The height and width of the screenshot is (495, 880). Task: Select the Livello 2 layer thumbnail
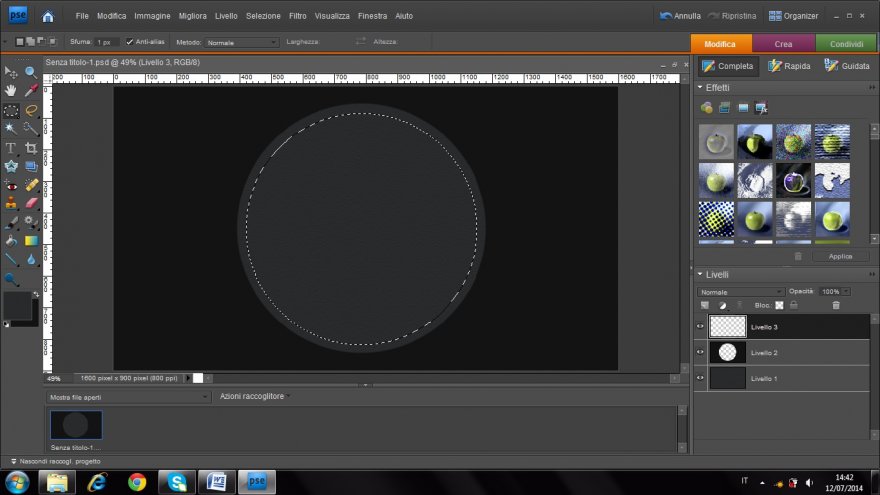click(728, 352)
